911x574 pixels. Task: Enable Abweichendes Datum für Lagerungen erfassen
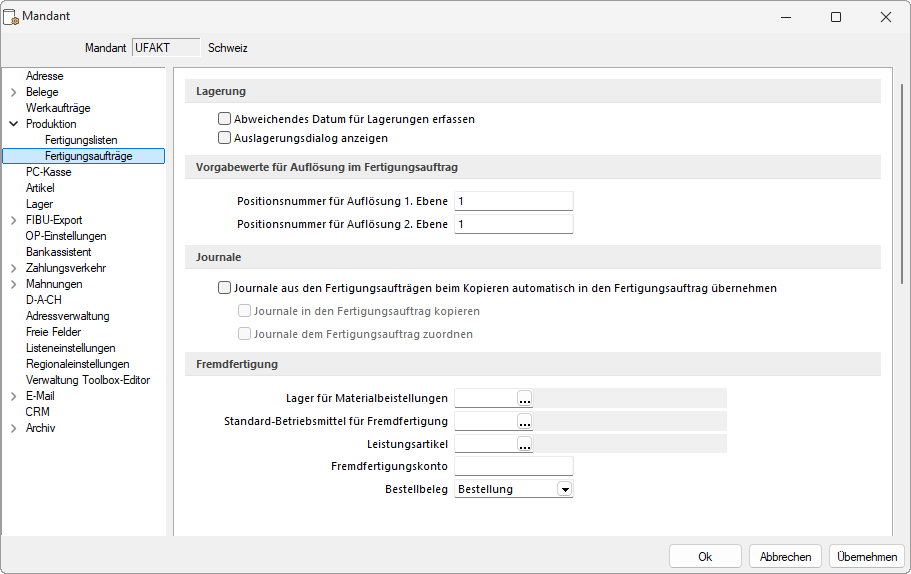[225, 118]
